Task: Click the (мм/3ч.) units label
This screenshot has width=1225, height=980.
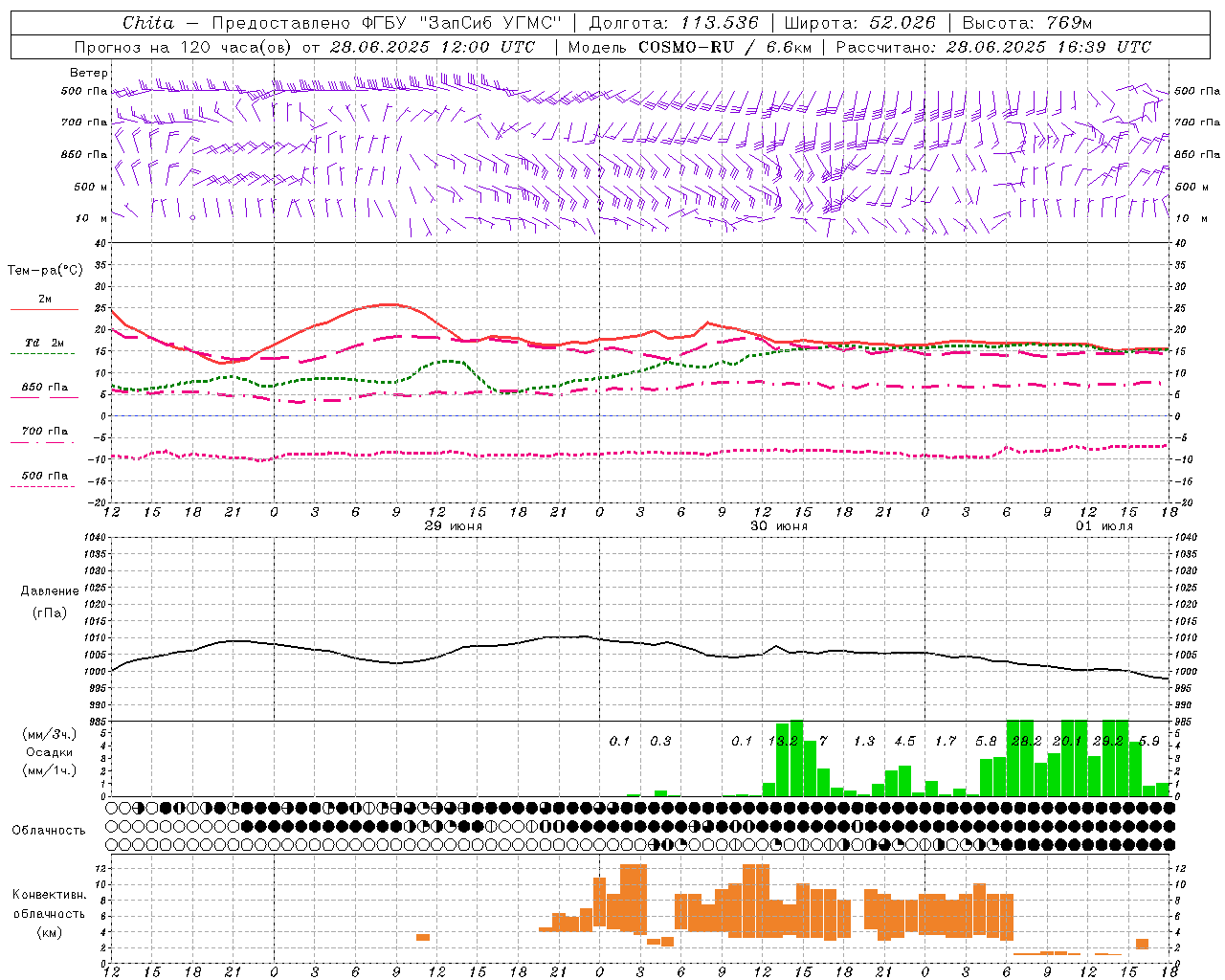Action: point(50,735)
